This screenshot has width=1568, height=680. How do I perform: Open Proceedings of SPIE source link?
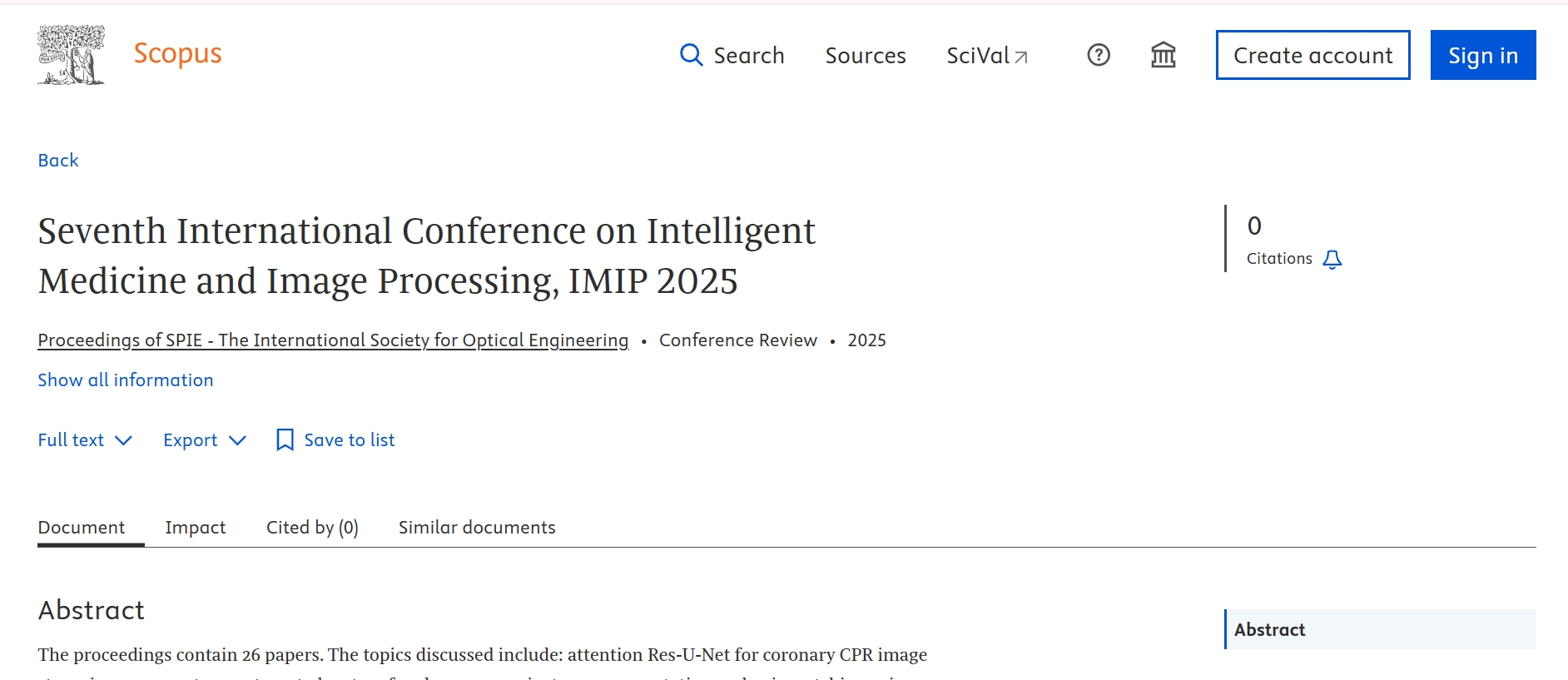pos(333,340)
